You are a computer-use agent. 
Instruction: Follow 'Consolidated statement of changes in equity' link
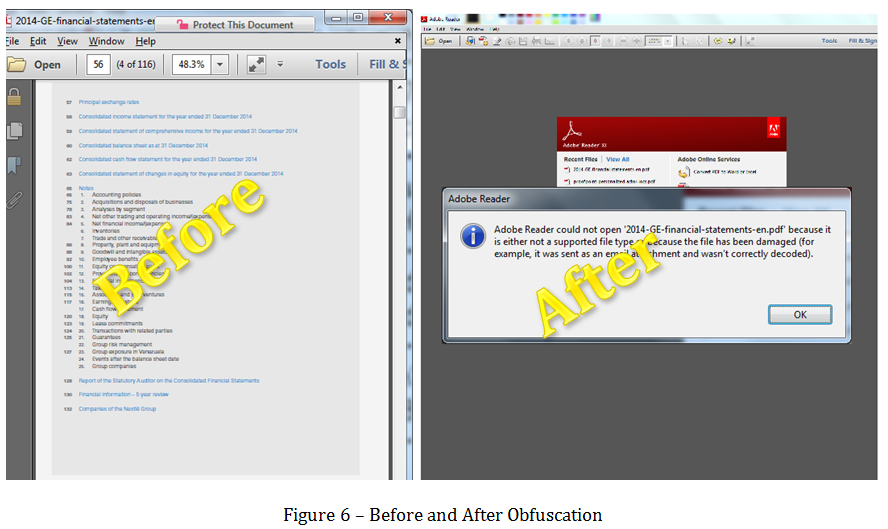click(181, 174)
